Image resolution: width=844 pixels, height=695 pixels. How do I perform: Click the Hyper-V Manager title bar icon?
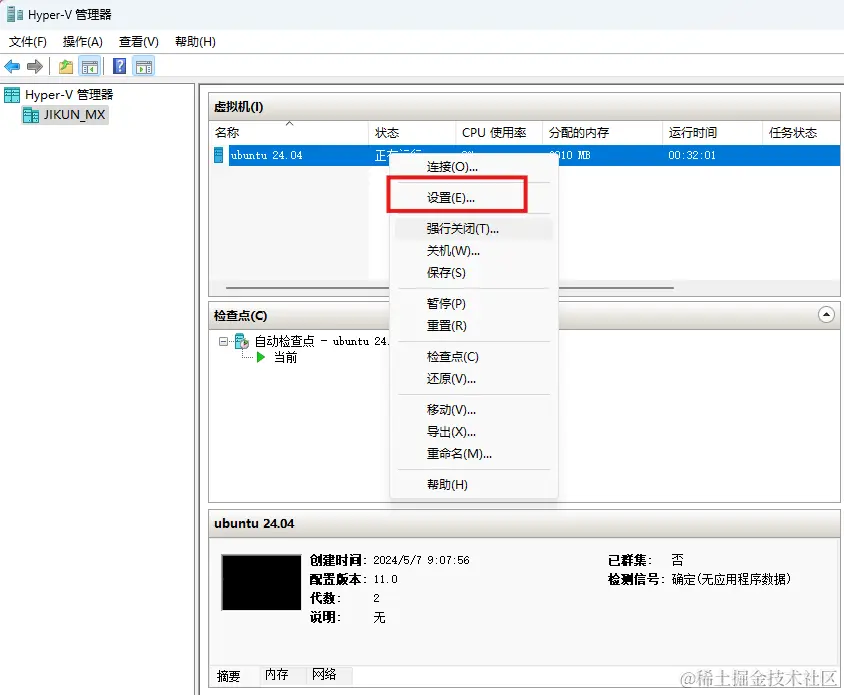15,15
